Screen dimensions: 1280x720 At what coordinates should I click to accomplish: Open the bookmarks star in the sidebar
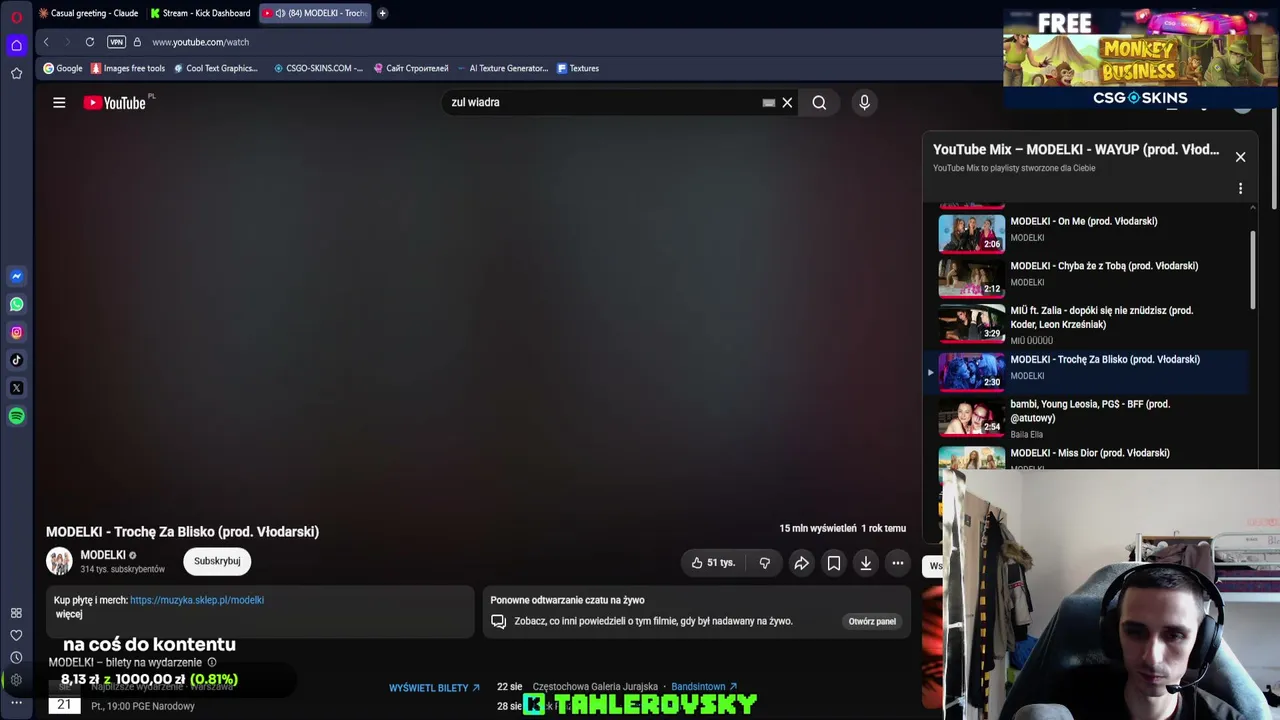click(x=16, y=73)
